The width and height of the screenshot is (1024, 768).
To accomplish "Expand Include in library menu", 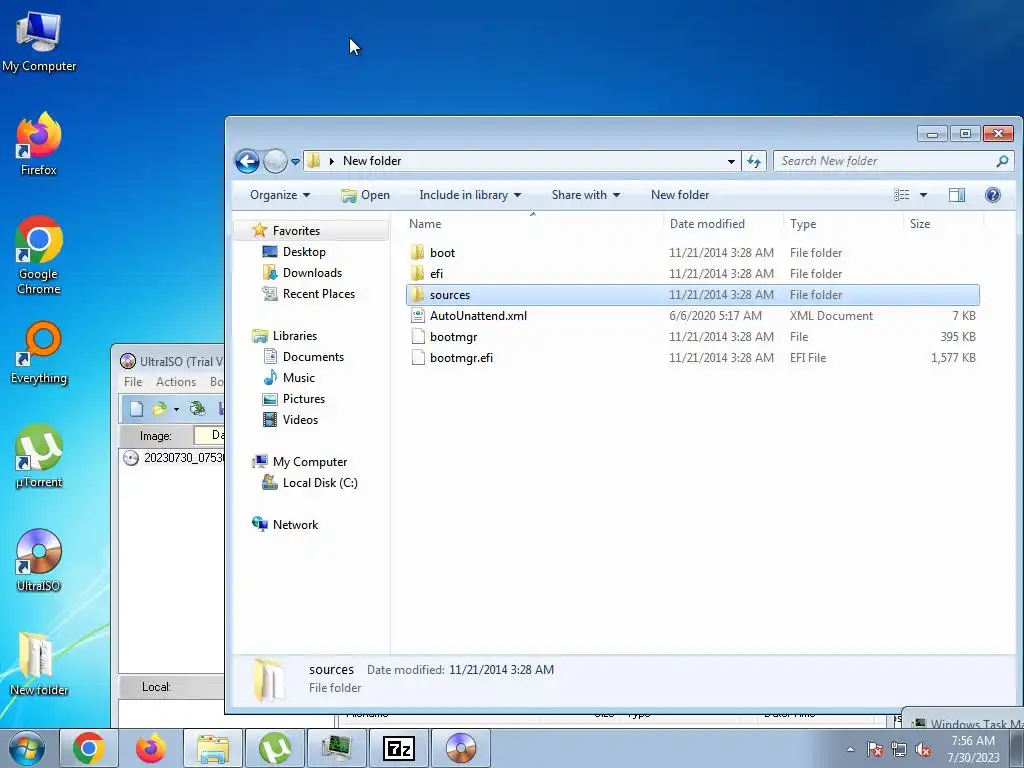I will (x=470, y=195).
